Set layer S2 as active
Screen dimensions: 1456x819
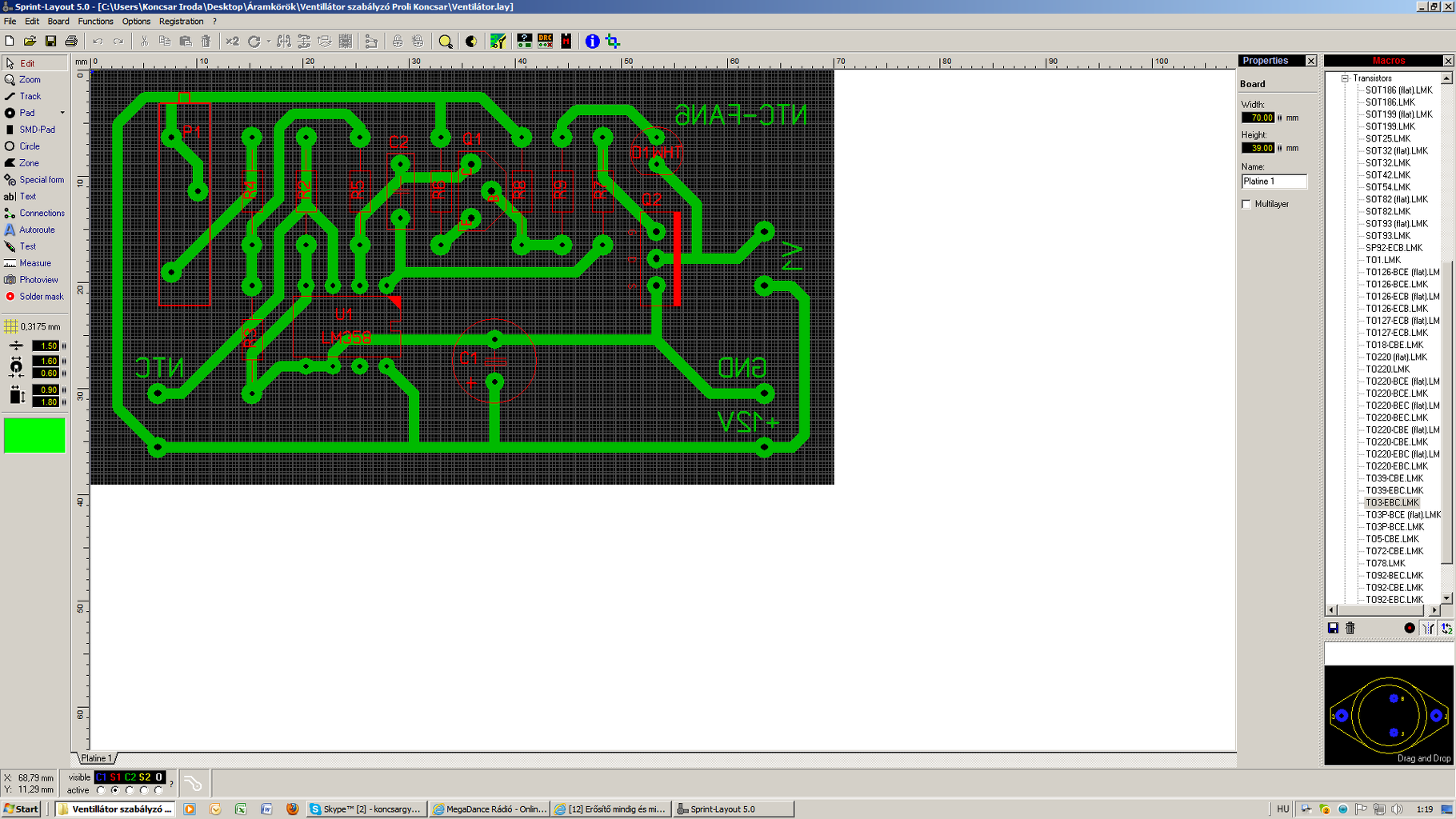click(144, 790)
